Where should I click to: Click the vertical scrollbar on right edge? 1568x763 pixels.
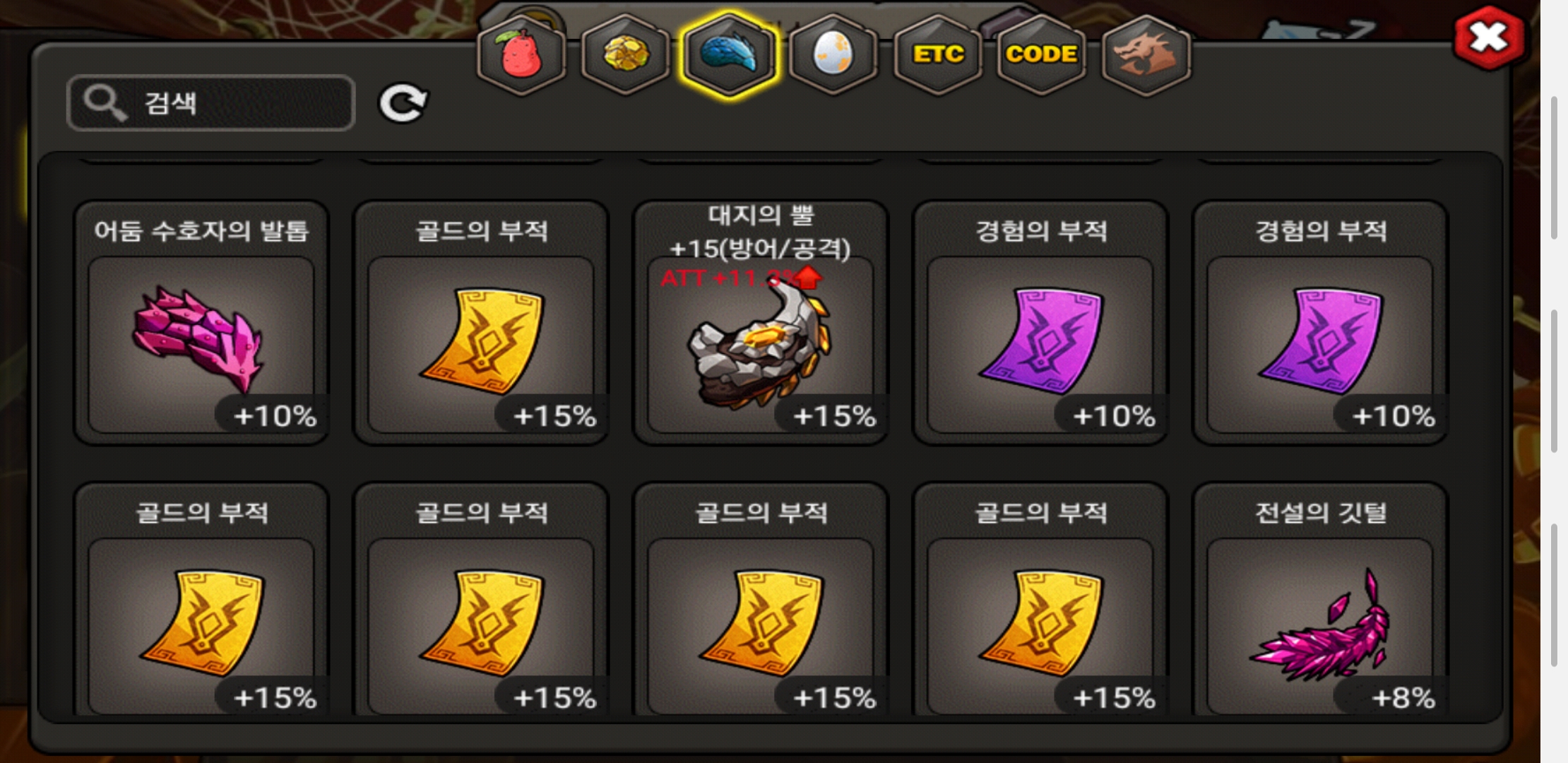click(x=1554, y=381)
